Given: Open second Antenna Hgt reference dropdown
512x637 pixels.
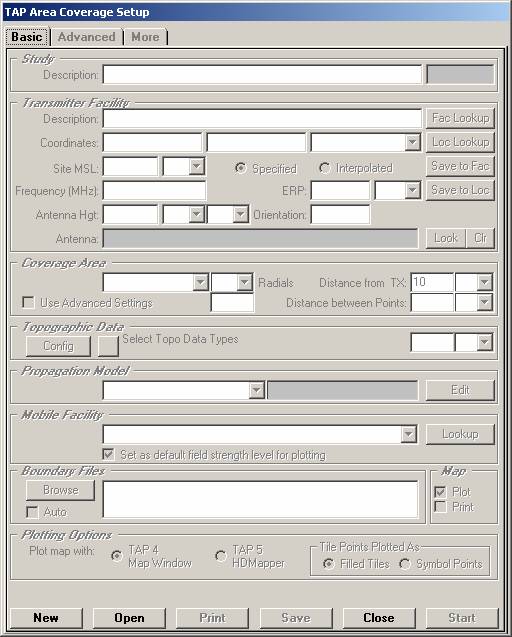Looking at the screenshot, I should click(x=241, y=214).
